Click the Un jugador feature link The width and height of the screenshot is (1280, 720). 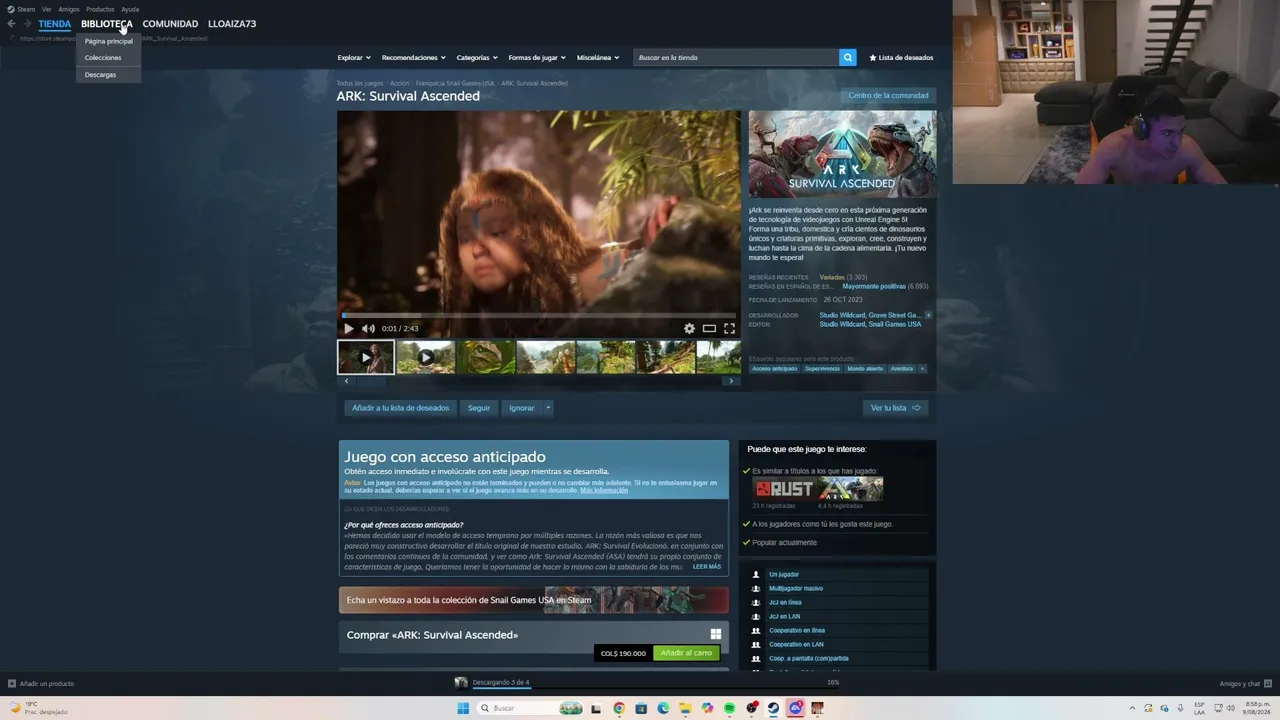[x=784, y=575]
